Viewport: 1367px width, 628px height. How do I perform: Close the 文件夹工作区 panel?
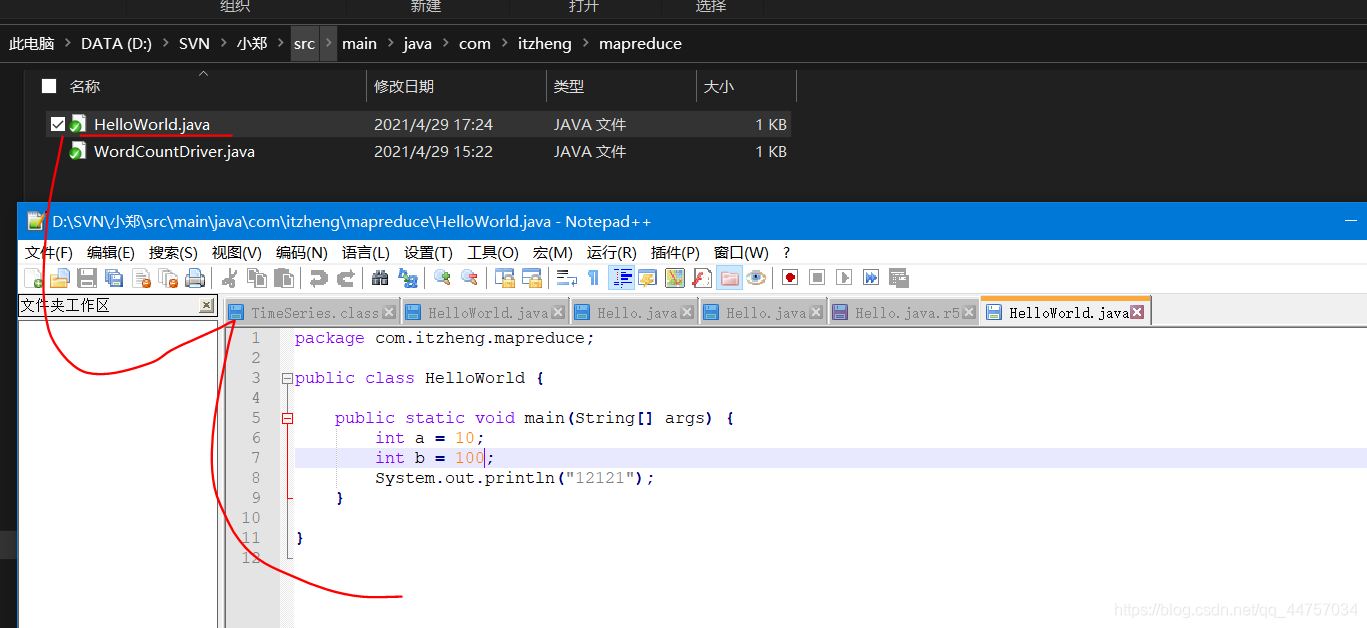tap(206, 306)
